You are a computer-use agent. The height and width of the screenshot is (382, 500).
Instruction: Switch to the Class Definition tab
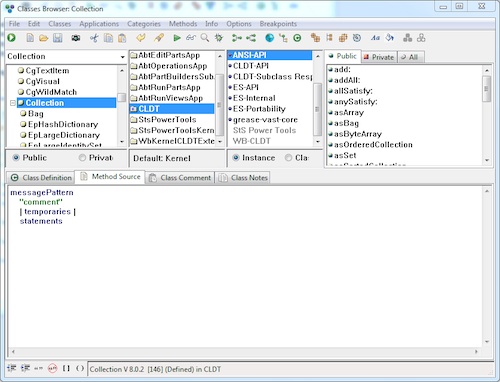pos(41,178)
